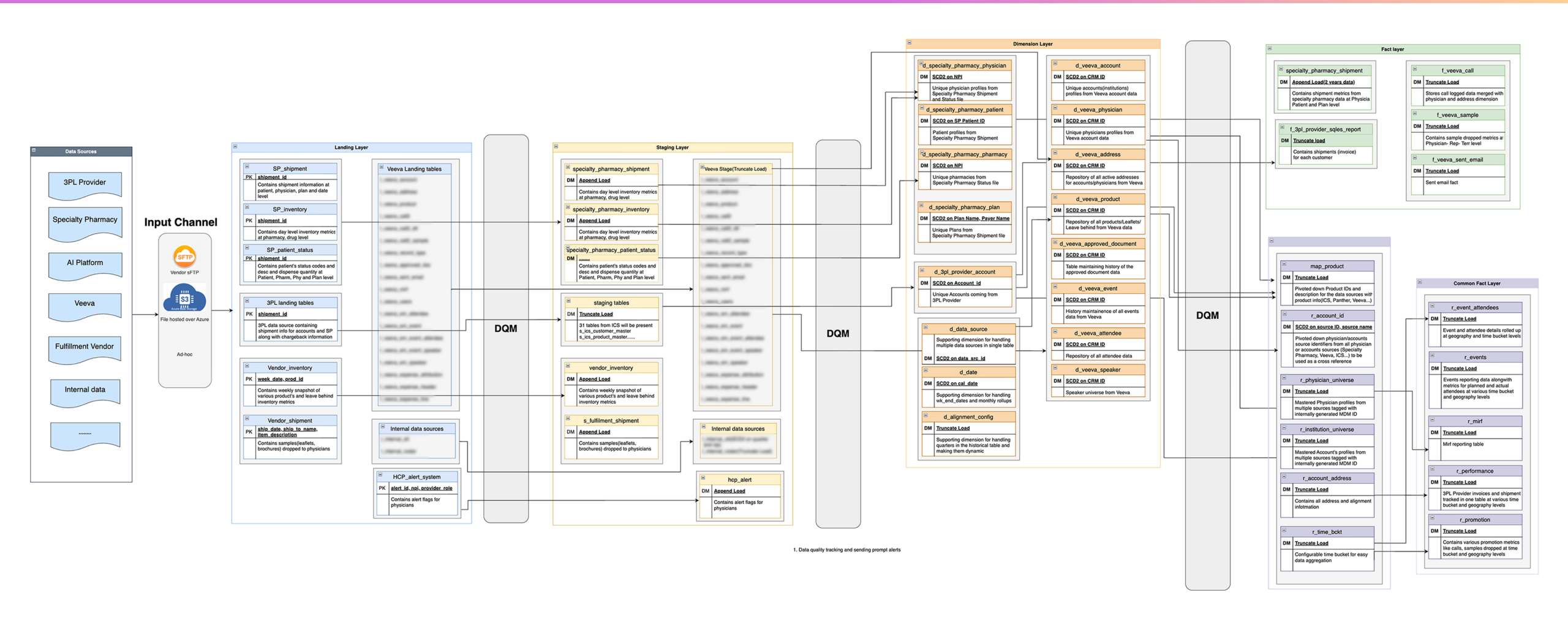This screenshot has width=1568, height=619.
Task: Collapse the f_veeva_call table
Action: click(x=1415, y=69)
